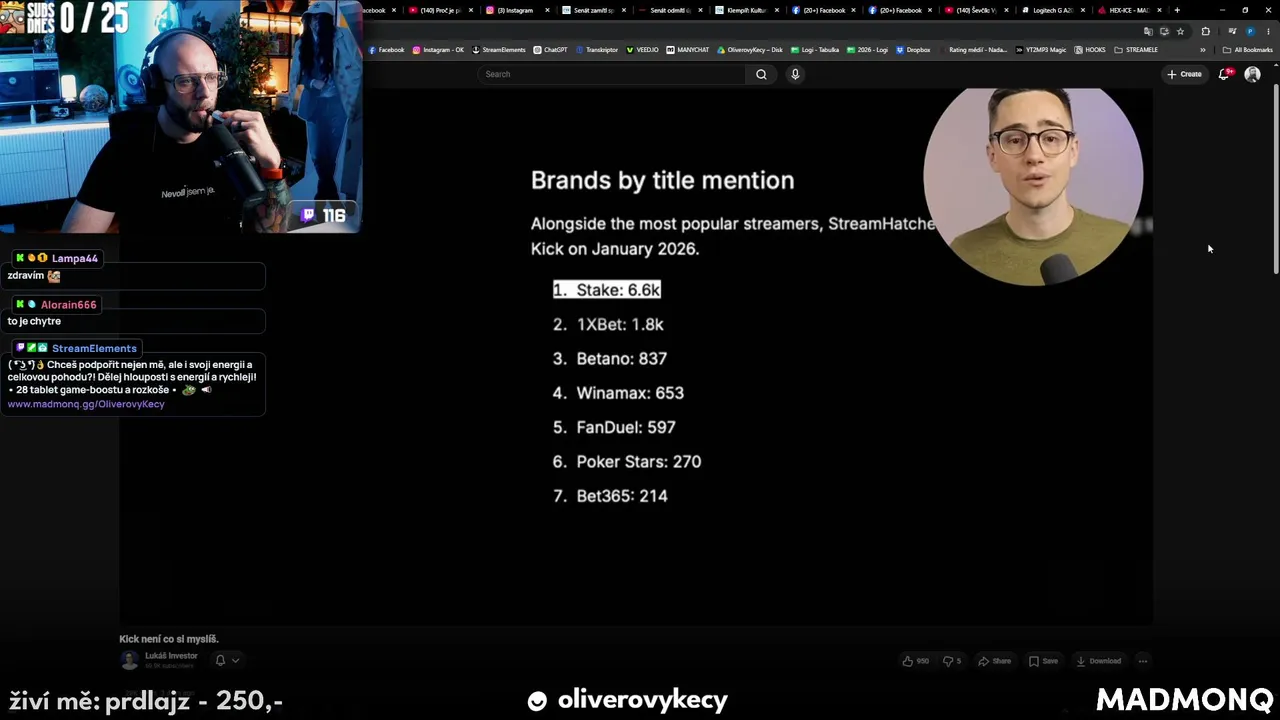
Task: Click the page vertical scrollbar
Action: 1275,180
